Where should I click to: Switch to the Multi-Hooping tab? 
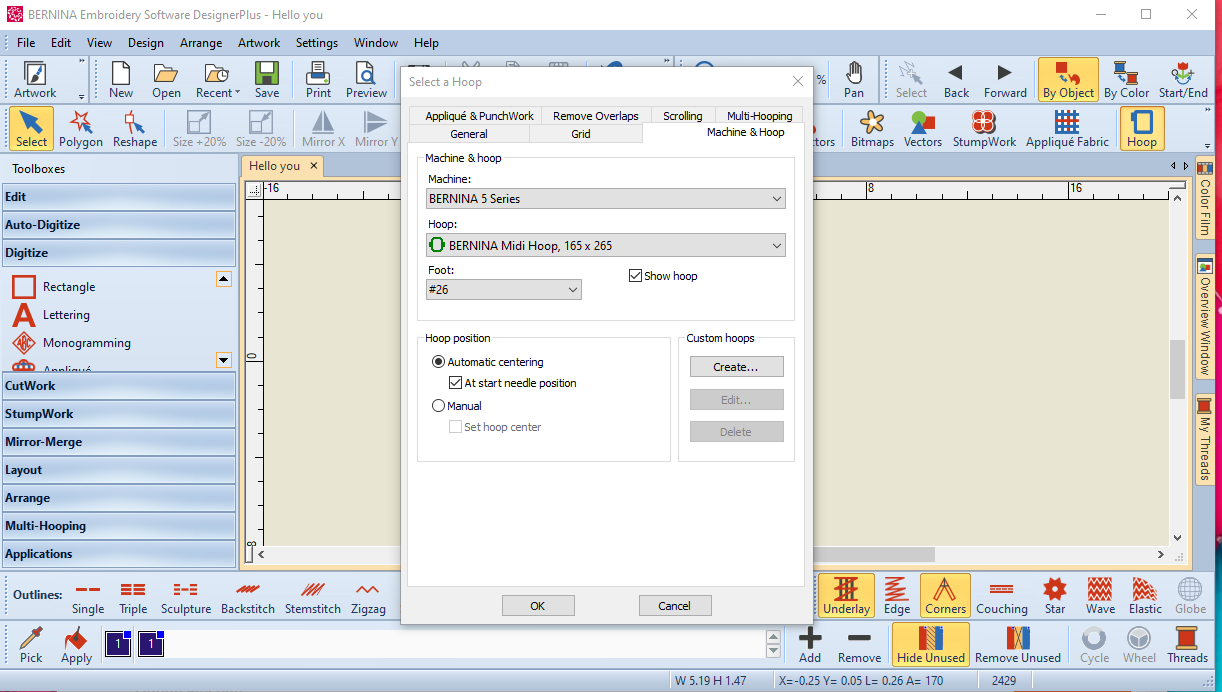760,116
